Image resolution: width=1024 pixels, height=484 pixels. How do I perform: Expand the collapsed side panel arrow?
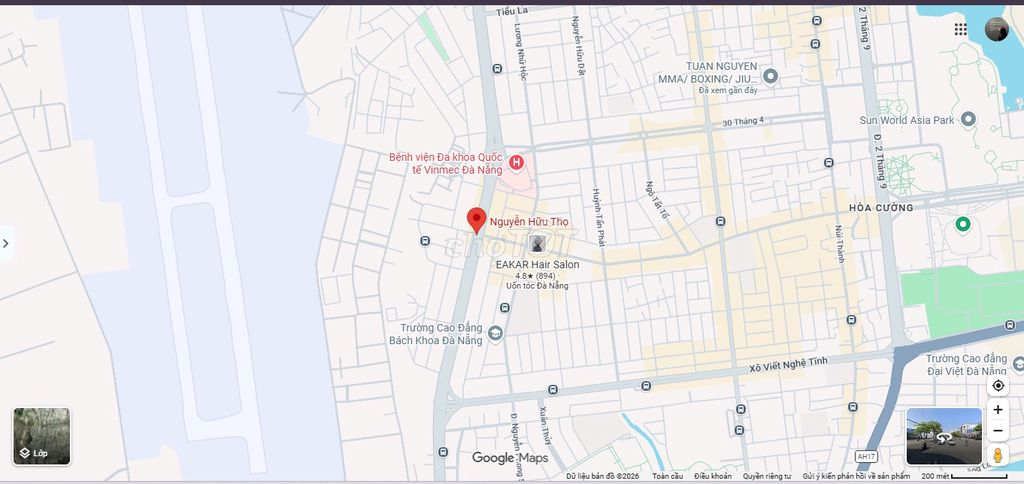point(6,244)
